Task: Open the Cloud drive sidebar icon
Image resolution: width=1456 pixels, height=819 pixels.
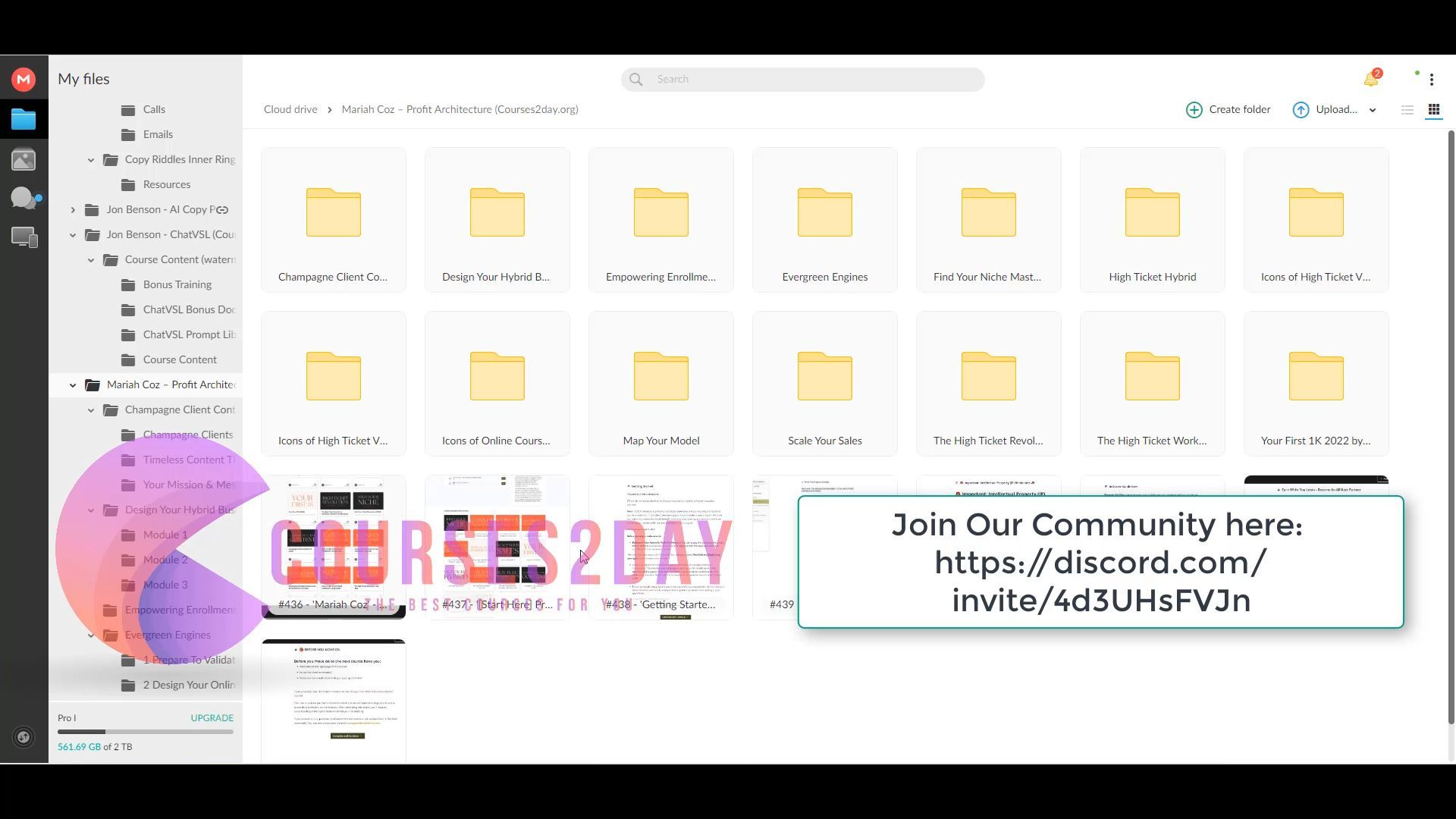Action: tap(24, 120)
